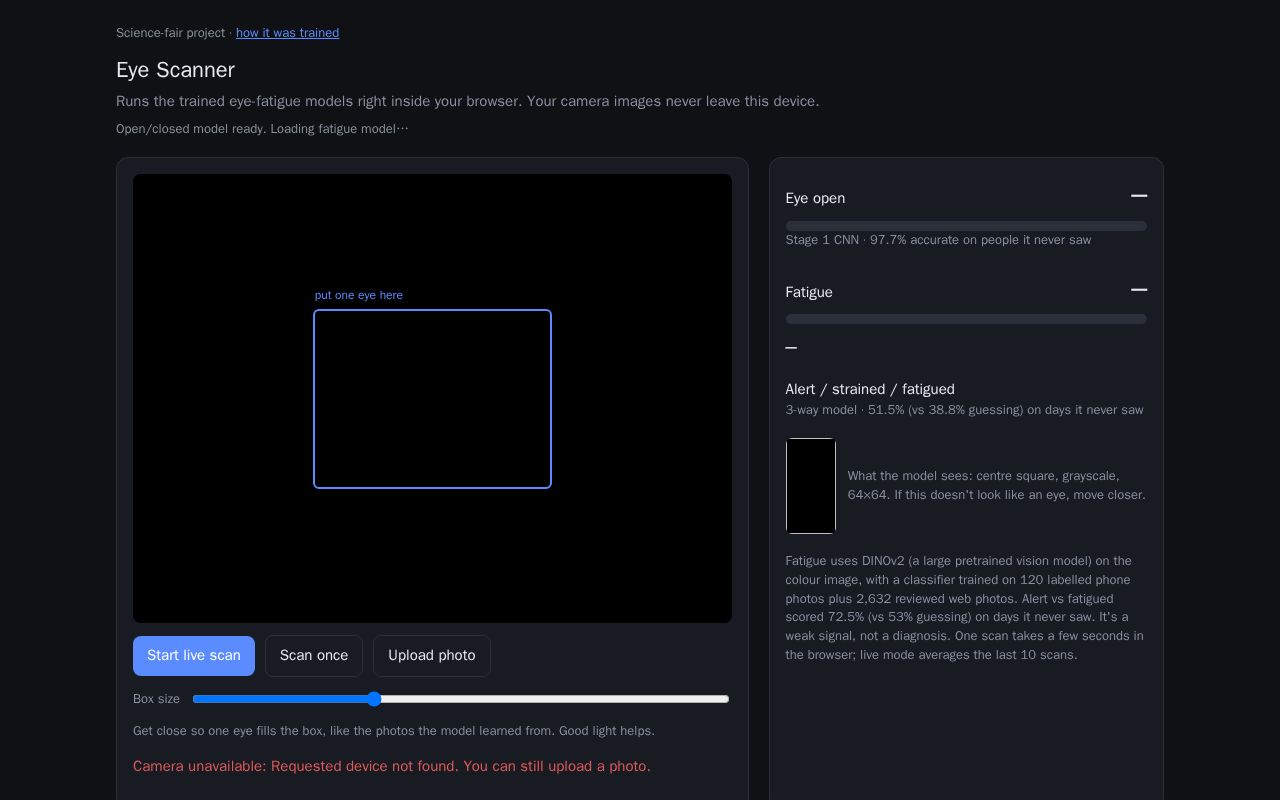This screenshot has height=800, width=1280.
Task: Click the 'put one eye here' label
Action: (359, 295)
